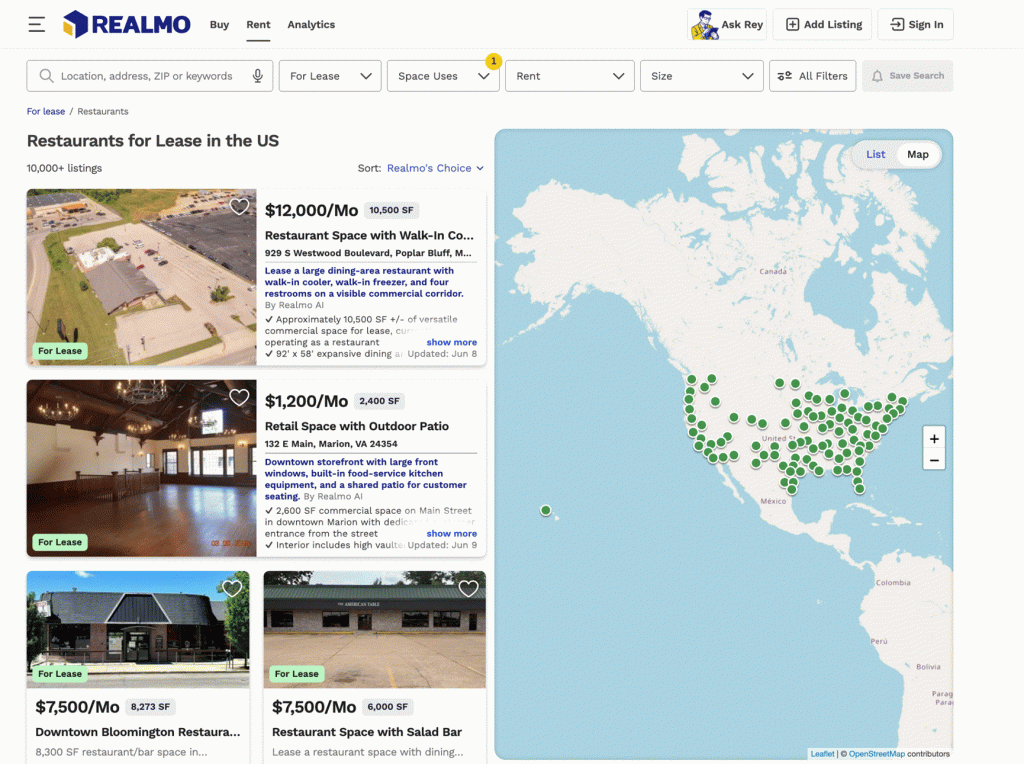Click the 10,000+ listings count

pos(64,168)
